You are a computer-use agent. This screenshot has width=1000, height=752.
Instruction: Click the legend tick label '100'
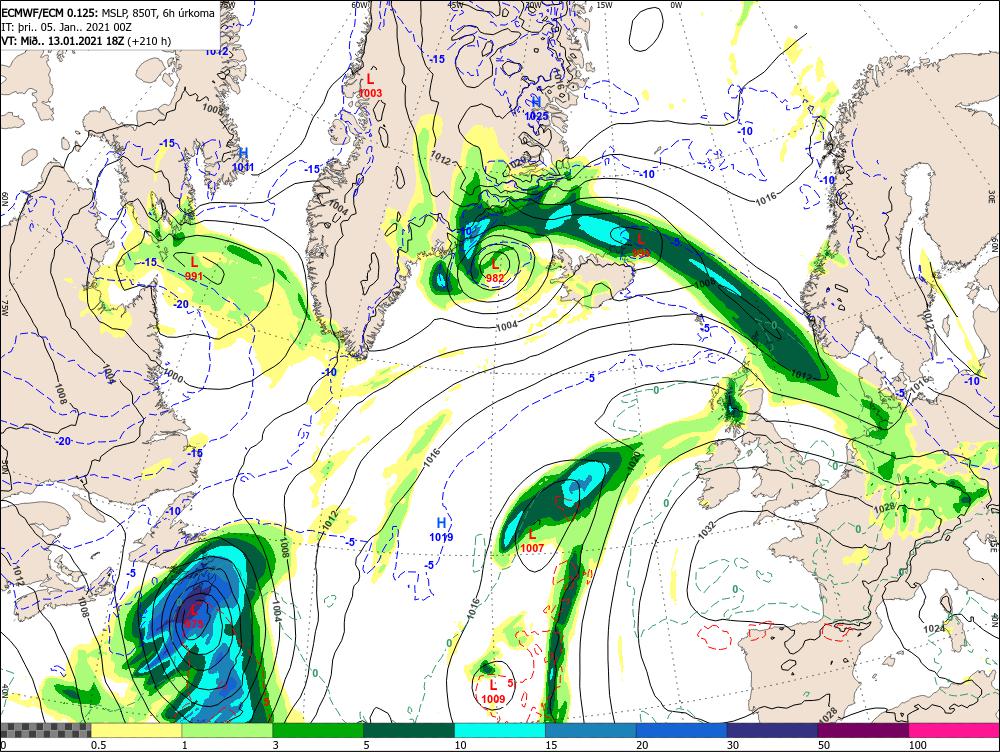[x=916, y=745]
